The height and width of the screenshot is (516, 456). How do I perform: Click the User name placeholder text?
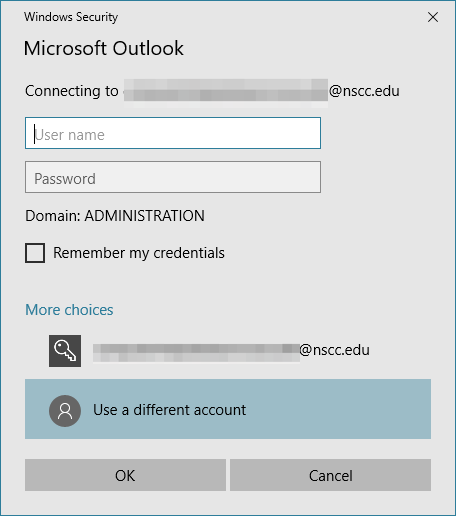tap(70, 135)
